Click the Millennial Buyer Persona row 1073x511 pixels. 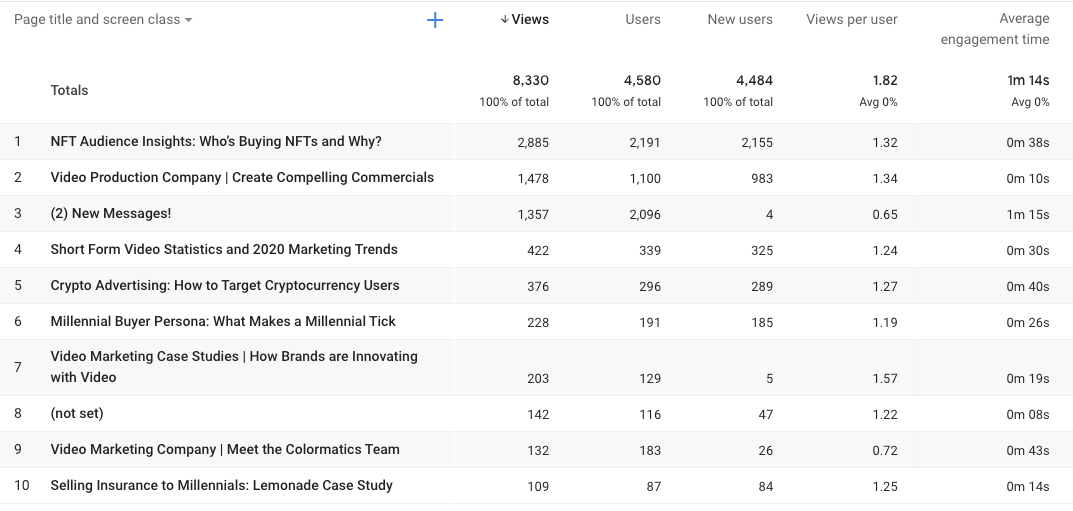(223, 322)
